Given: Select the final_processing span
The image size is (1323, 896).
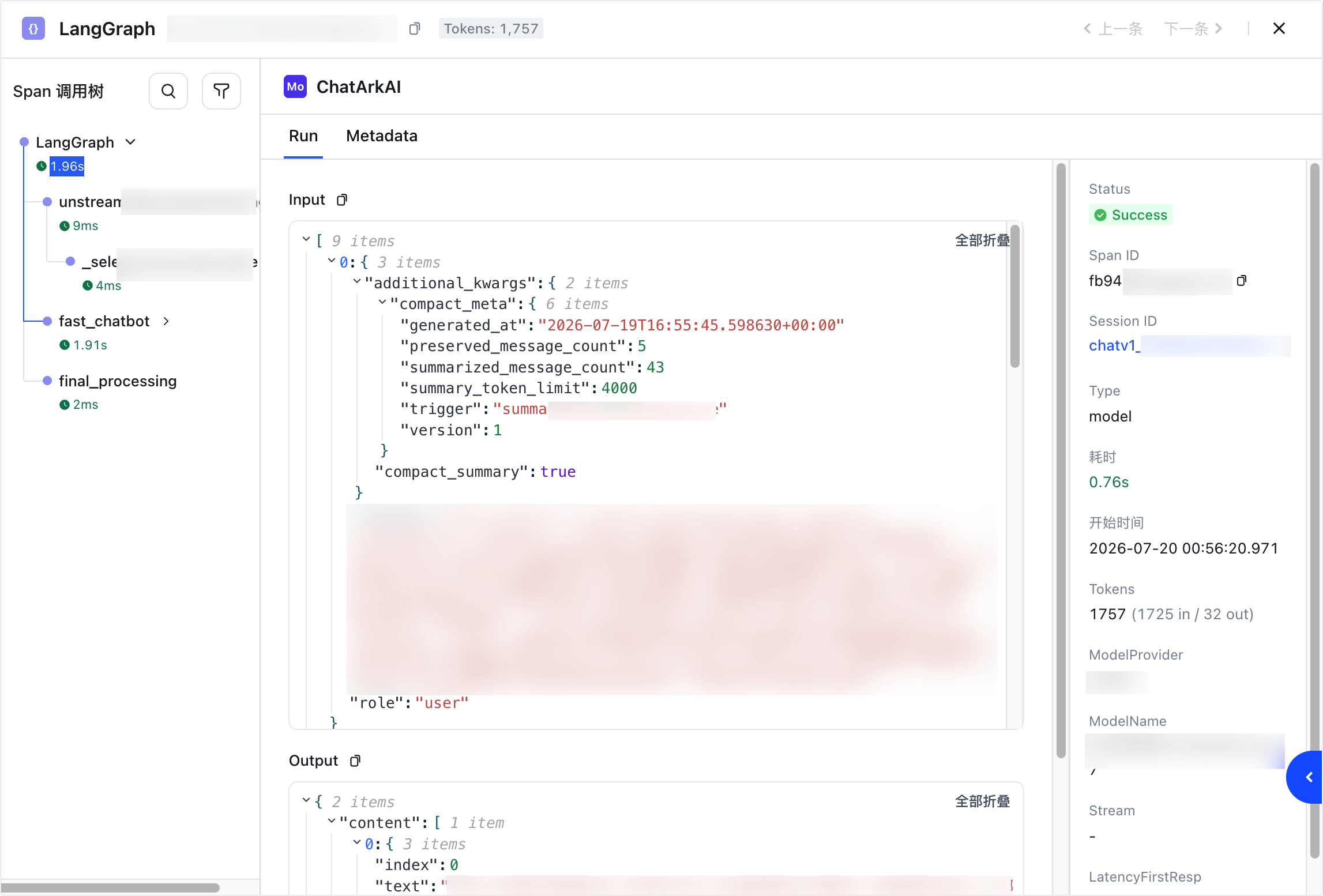Looking at the screenshot, I should pos(118,381).
